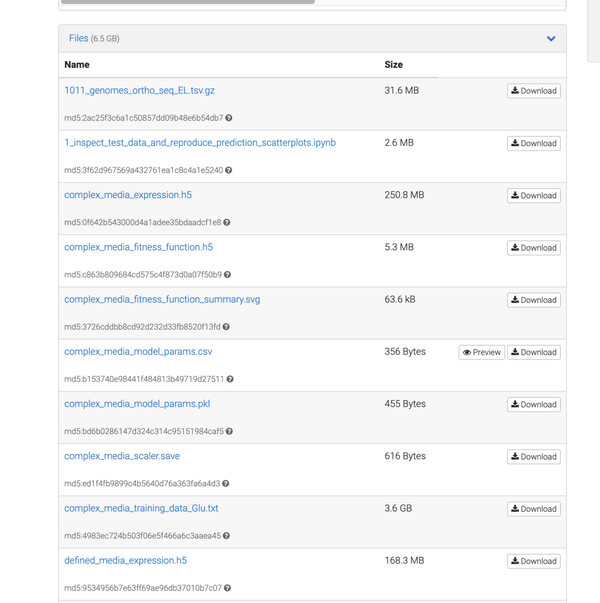The image size is (600, 603).
Task: Download 1011_genomes_ortho_seq_EL.tsv.gz
Action: [x=533, y=91]
